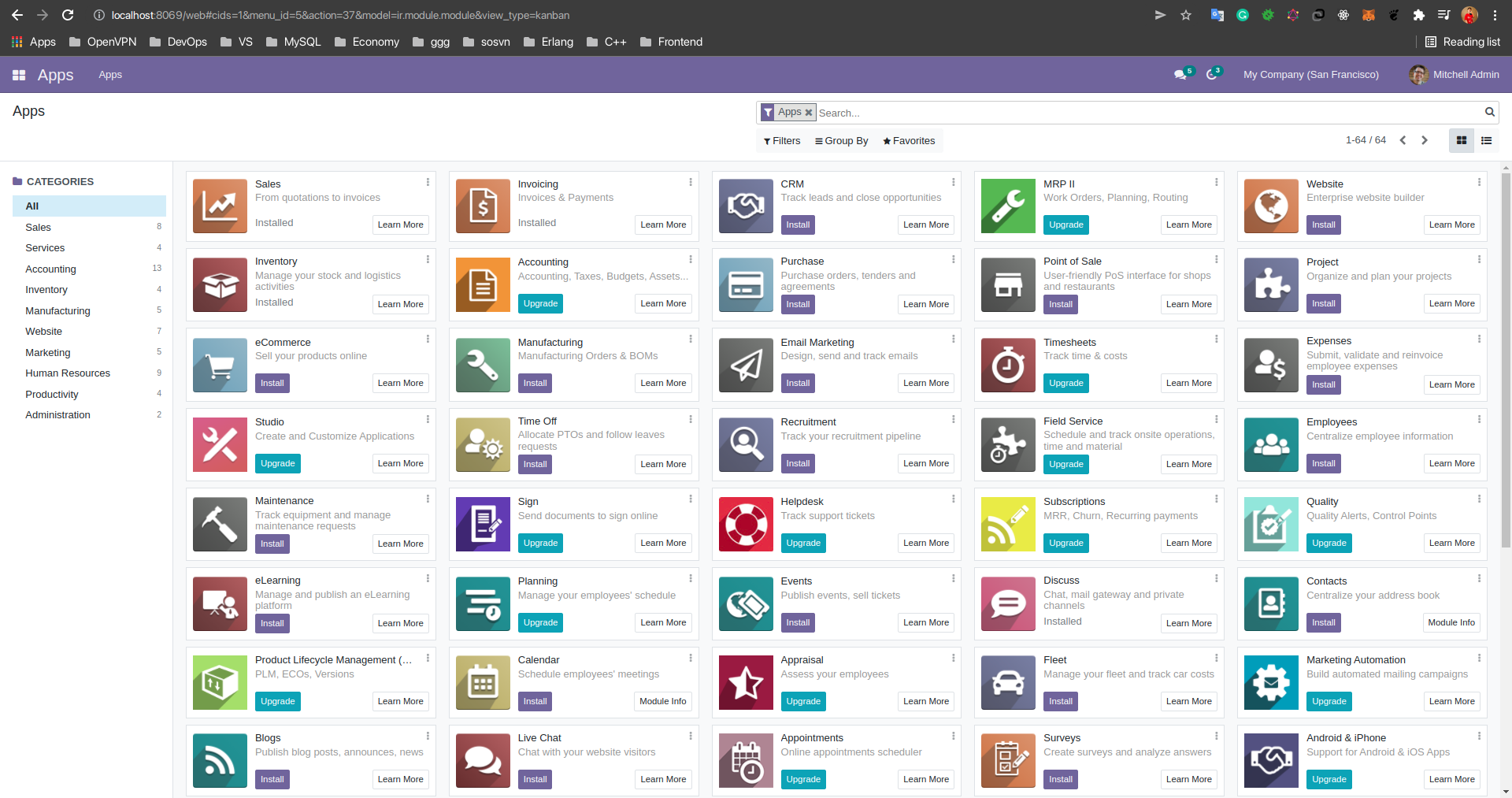Screen dimensions: 1512x798
Task: Click the Studio tools icon
Action: click(220, 444)
